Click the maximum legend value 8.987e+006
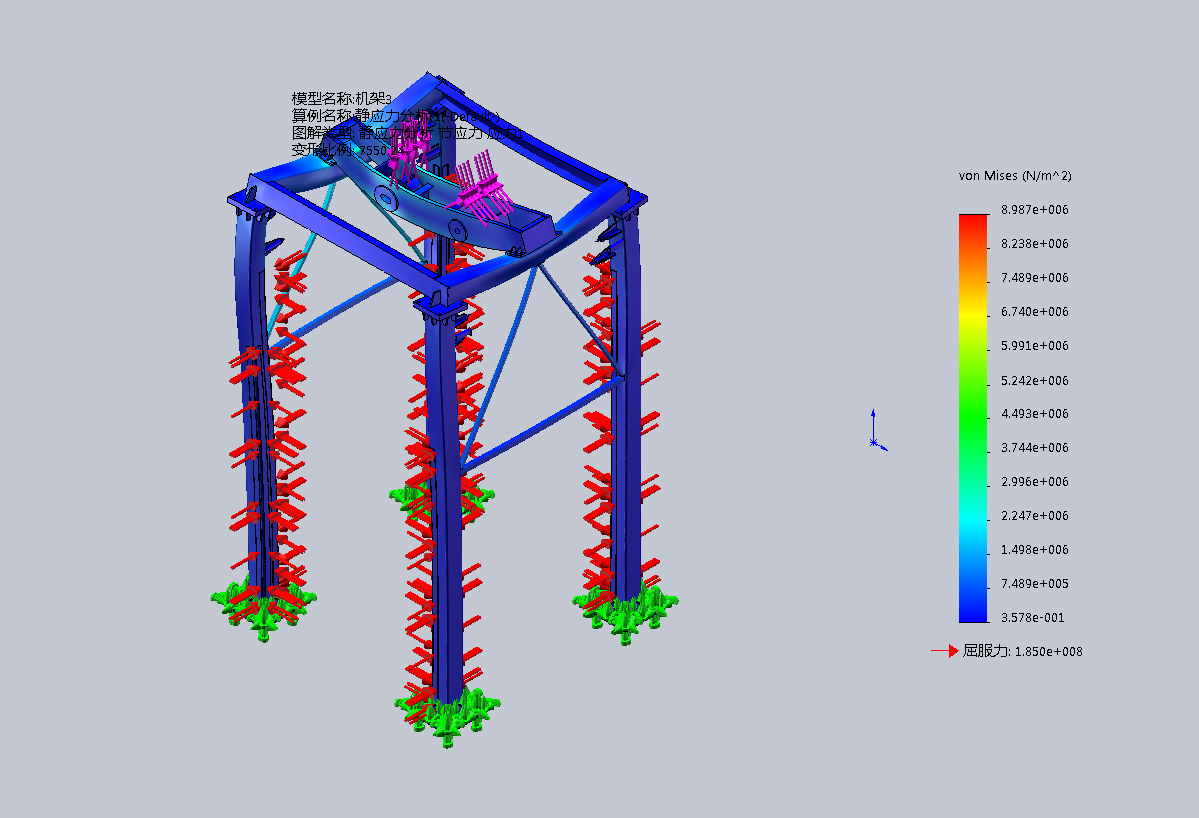Image resolution: width=1199 pixels, height=818 pixels. point(1035,209)
